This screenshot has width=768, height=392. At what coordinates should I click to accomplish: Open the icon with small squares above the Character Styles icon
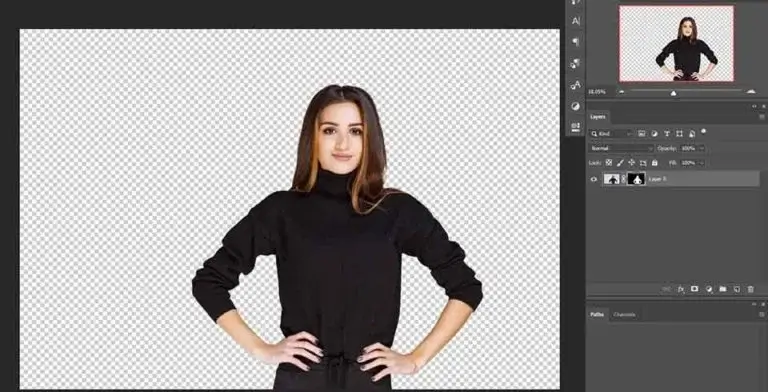click(x=576, y=63)
